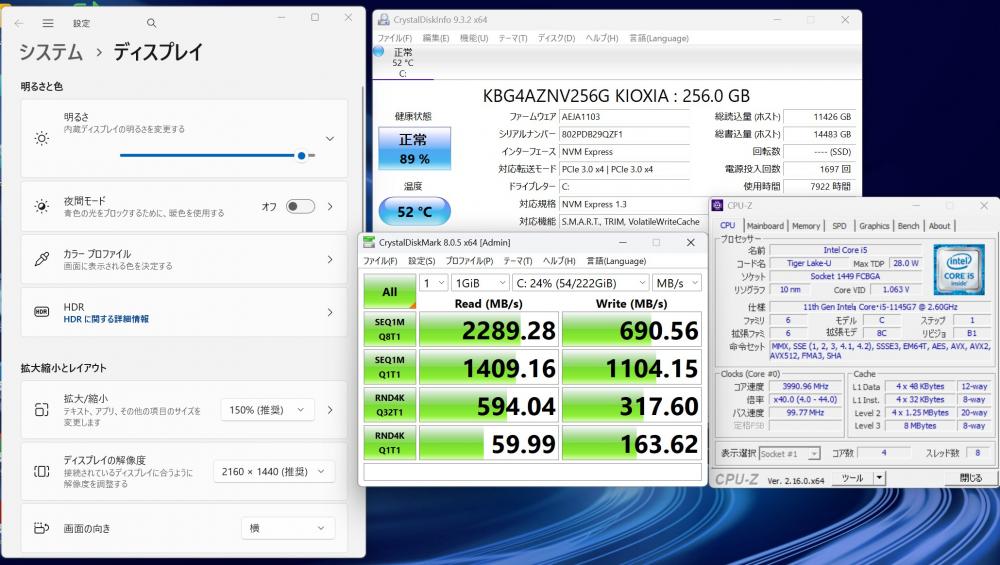Click the search icon in Settings
Screen dimensions: 1000x565
[151, 22]
